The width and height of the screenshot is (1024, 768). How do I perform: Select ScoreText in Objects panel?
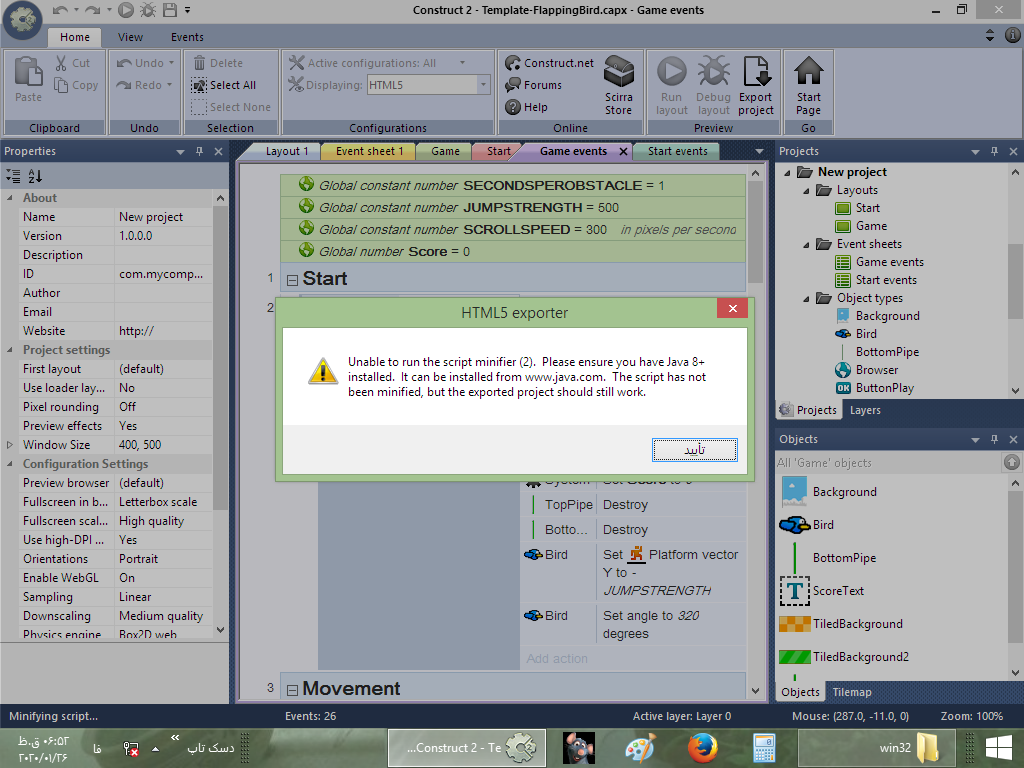(x=822, y=591)
